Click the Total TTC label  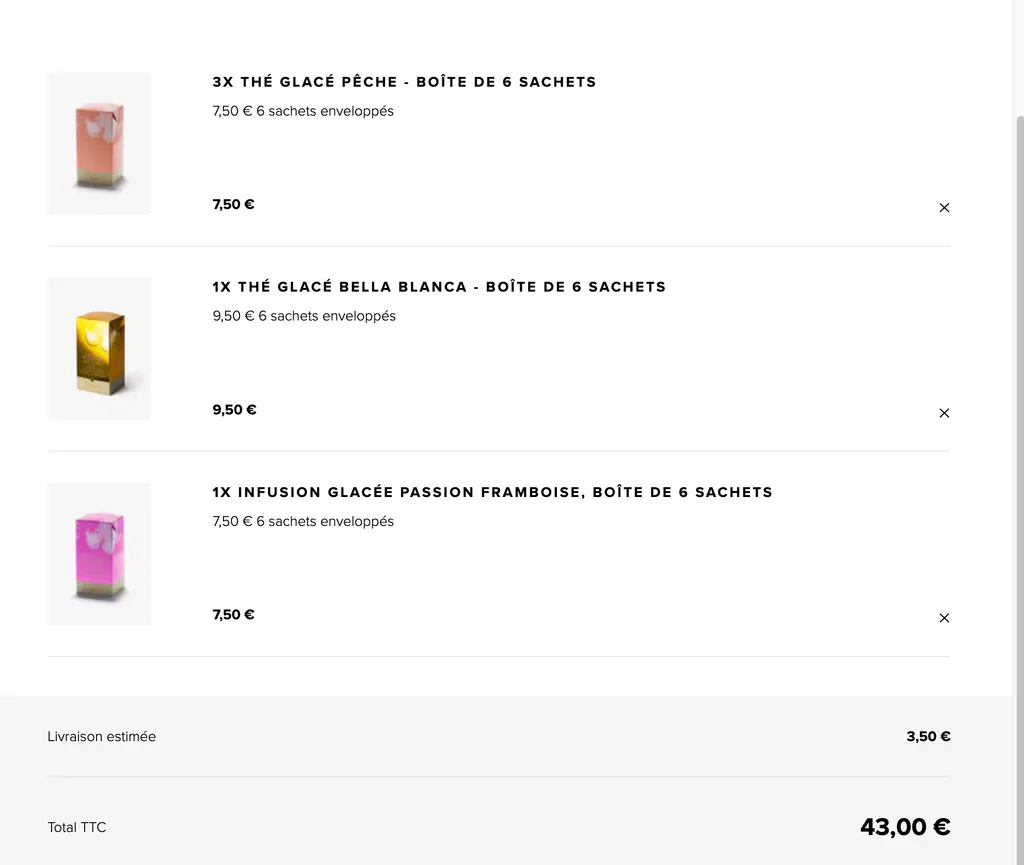76,827
